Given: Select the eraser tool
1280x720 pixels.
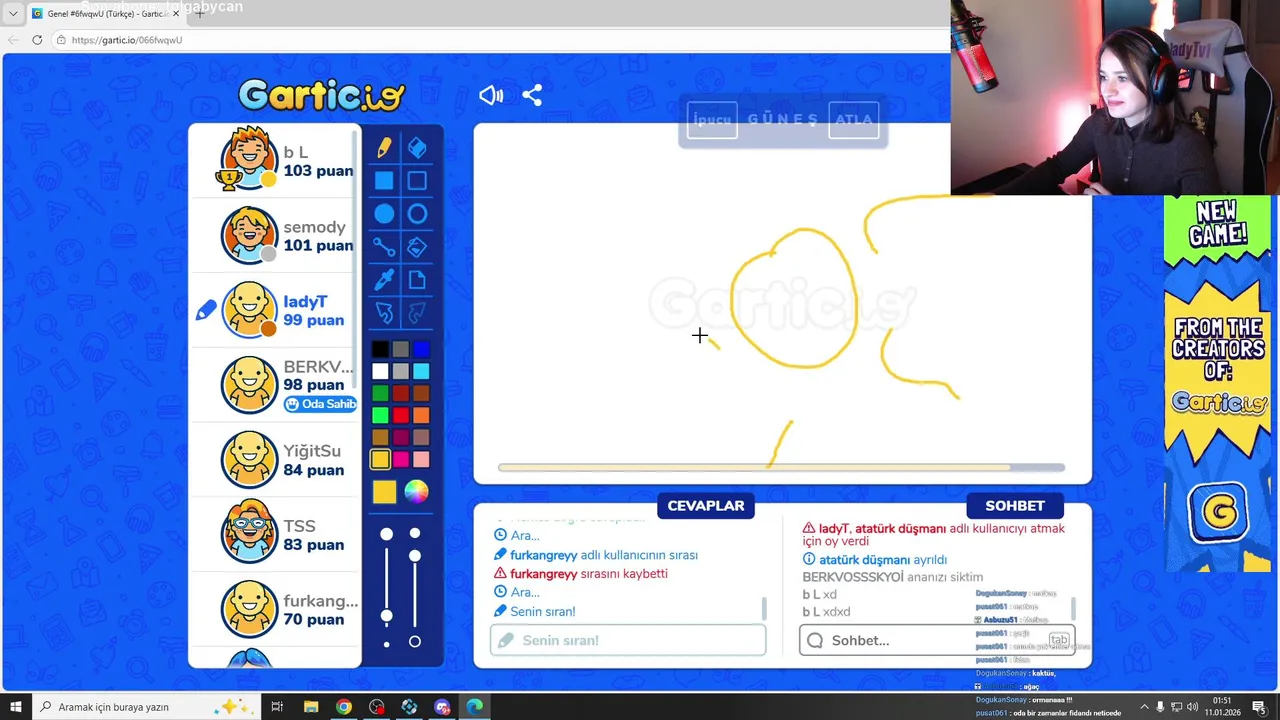Looking at the screenshot, I should coord(417,148).
